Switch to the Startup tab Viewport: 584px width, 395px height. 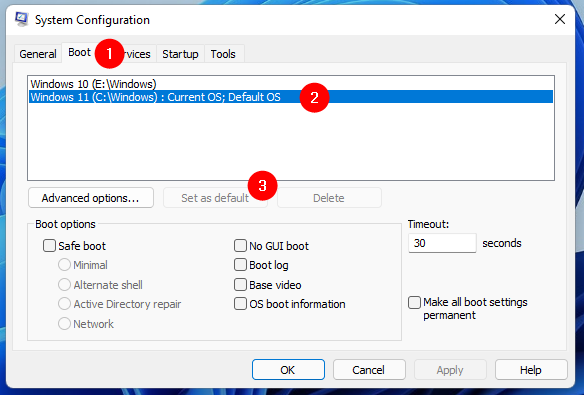click(180, 54)
